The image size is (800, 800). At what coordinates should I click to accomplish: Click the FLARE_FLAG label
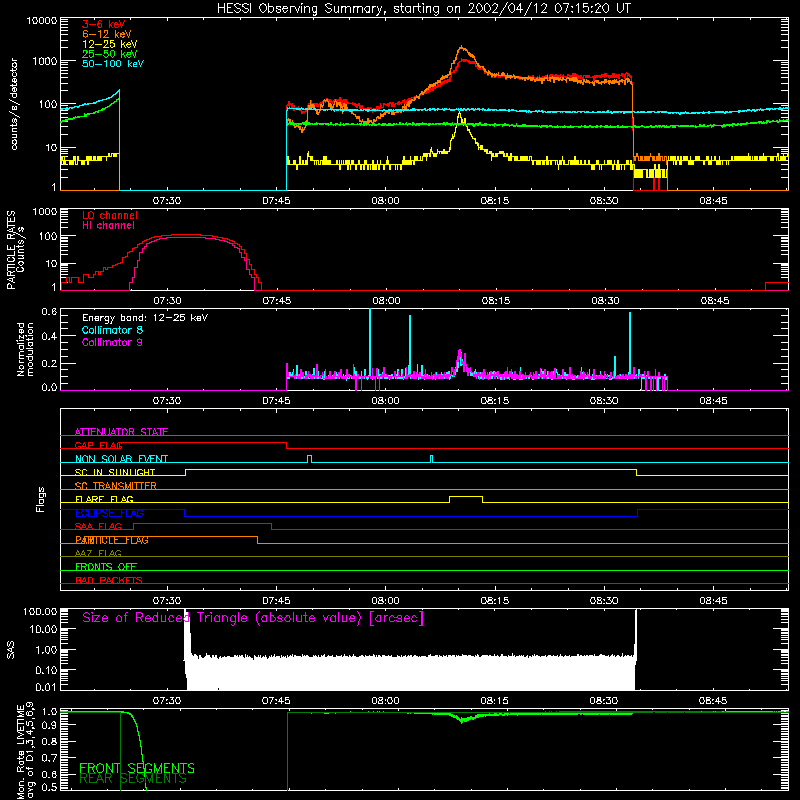tap(104, 499)
